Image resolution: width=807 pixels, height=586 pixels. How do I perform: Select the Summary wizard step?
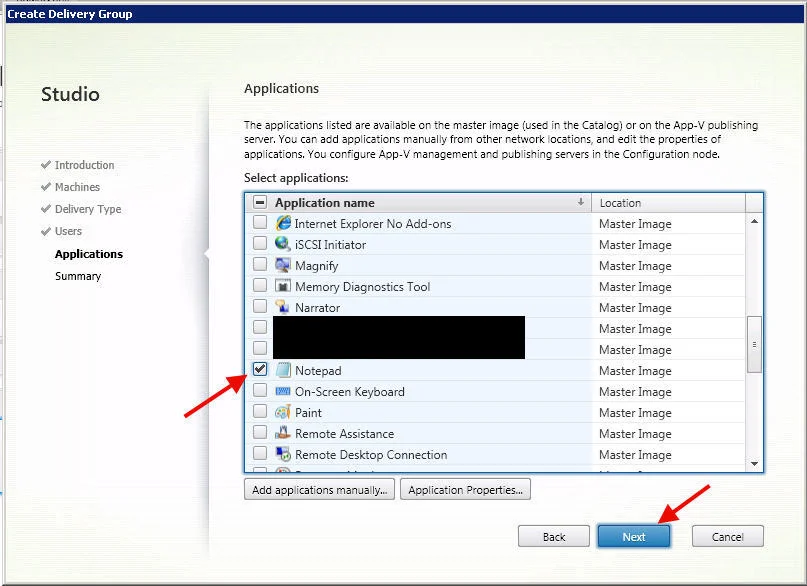[78, 276]
